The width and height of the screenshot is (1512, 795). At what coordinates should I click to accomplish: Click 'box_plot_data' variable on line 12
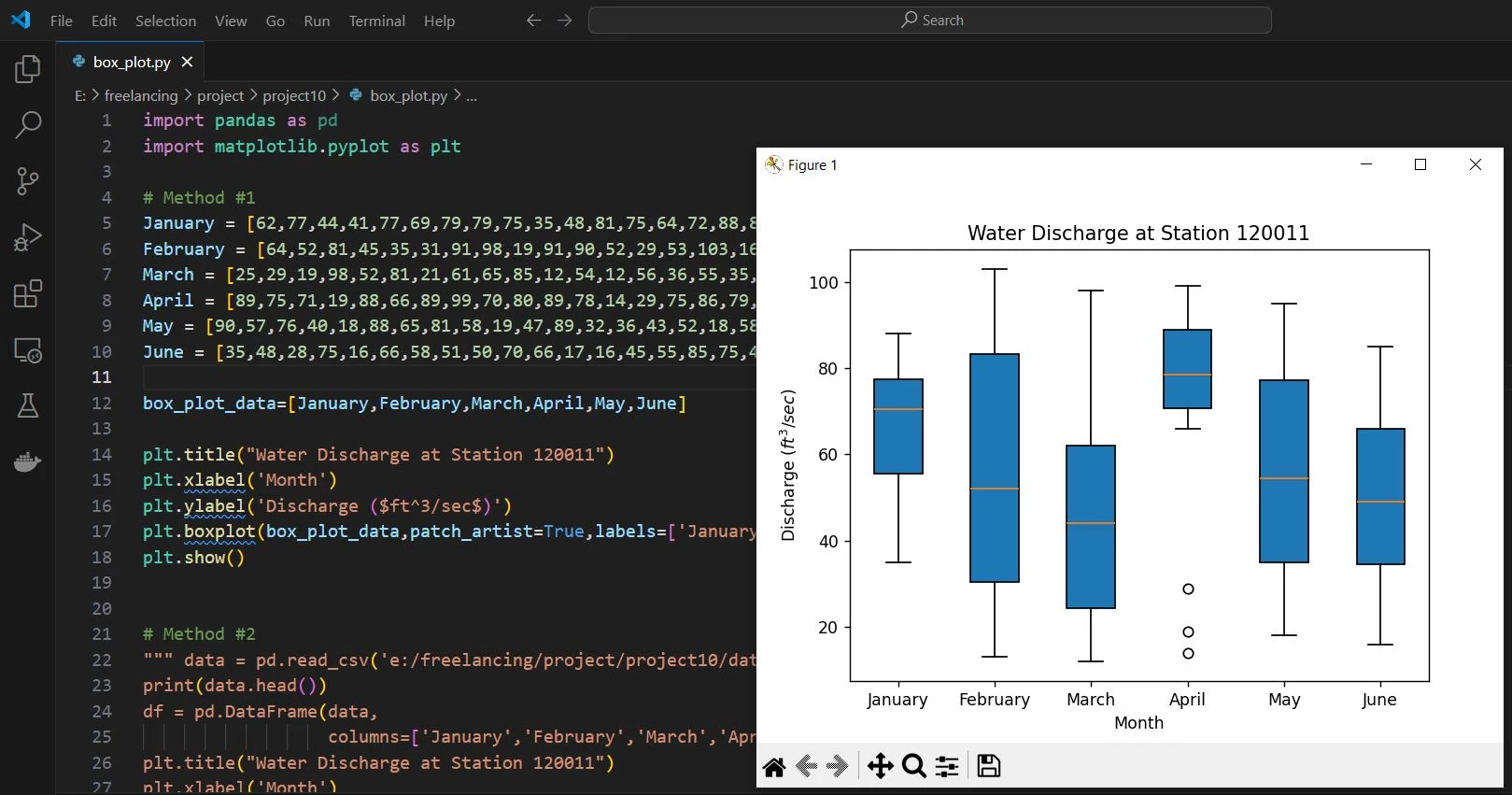click(x=209, y=404)
